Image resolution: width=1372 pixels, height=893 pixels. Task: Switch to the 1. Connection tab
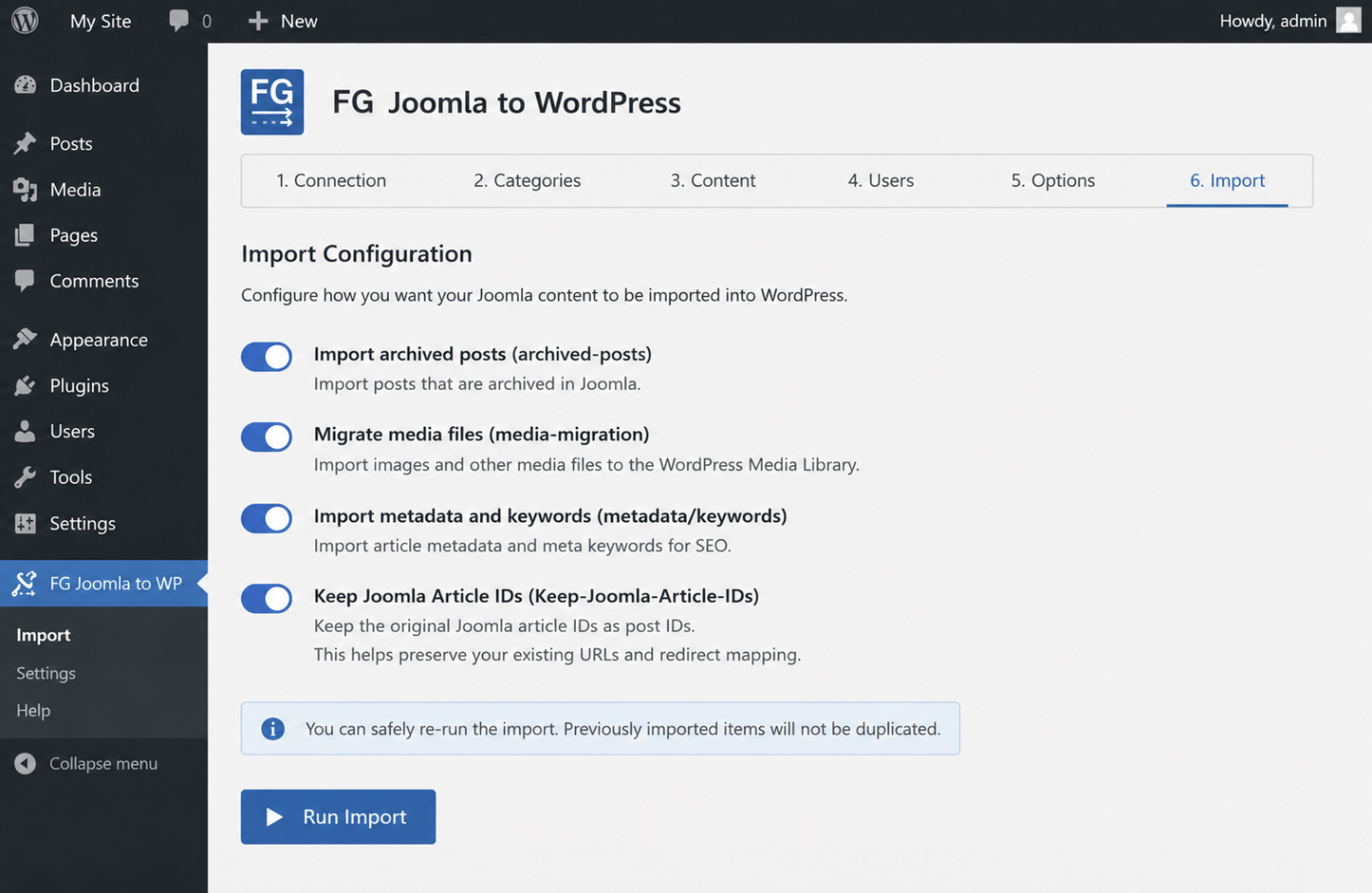click(331, 180)
